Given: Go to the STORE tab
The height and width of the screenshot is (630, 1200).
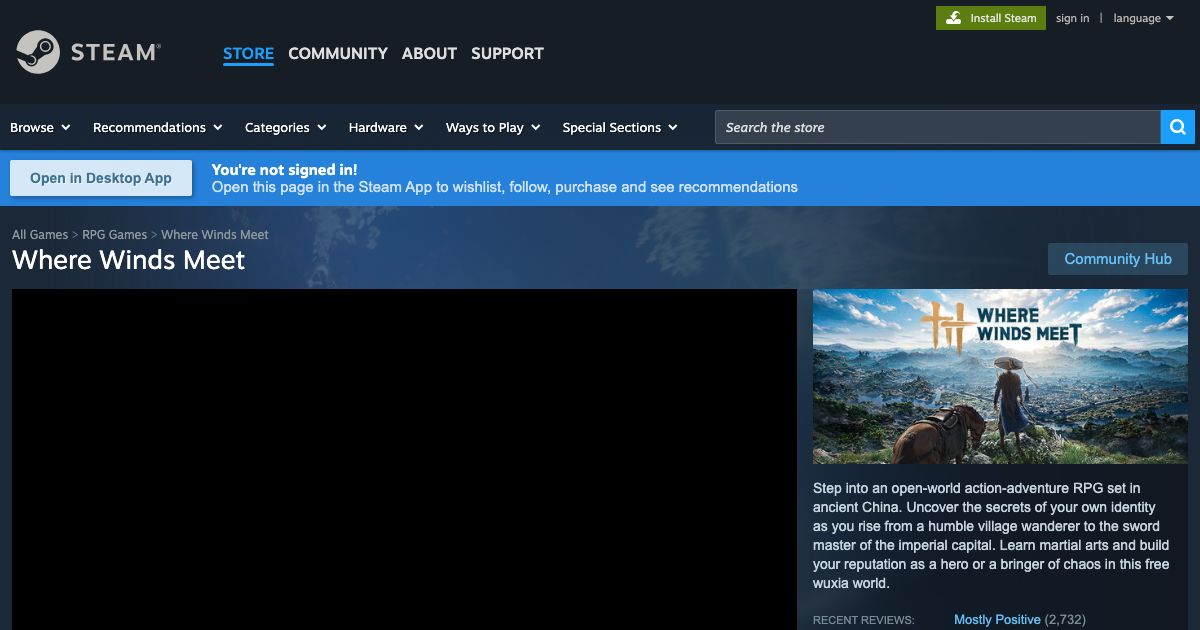Looking at the screenshot, I should (248, 54).
